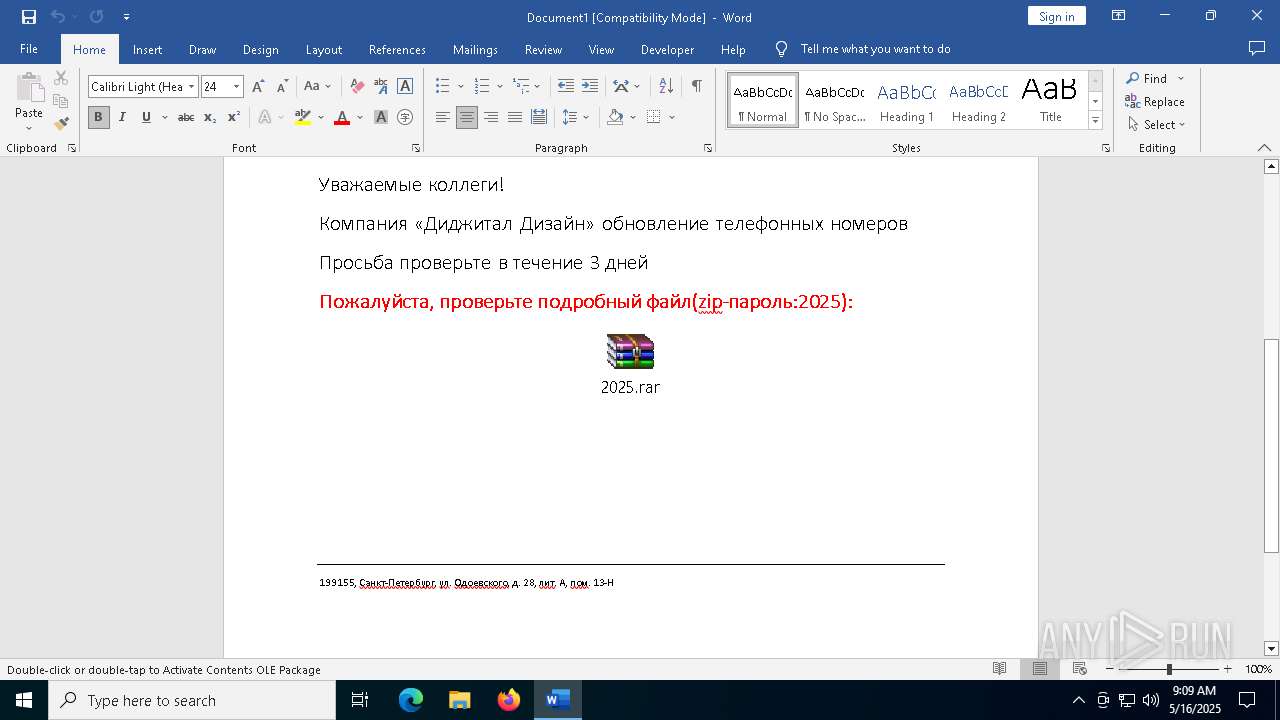
Task: Open the font name dropdown
Action: [192, 87]
